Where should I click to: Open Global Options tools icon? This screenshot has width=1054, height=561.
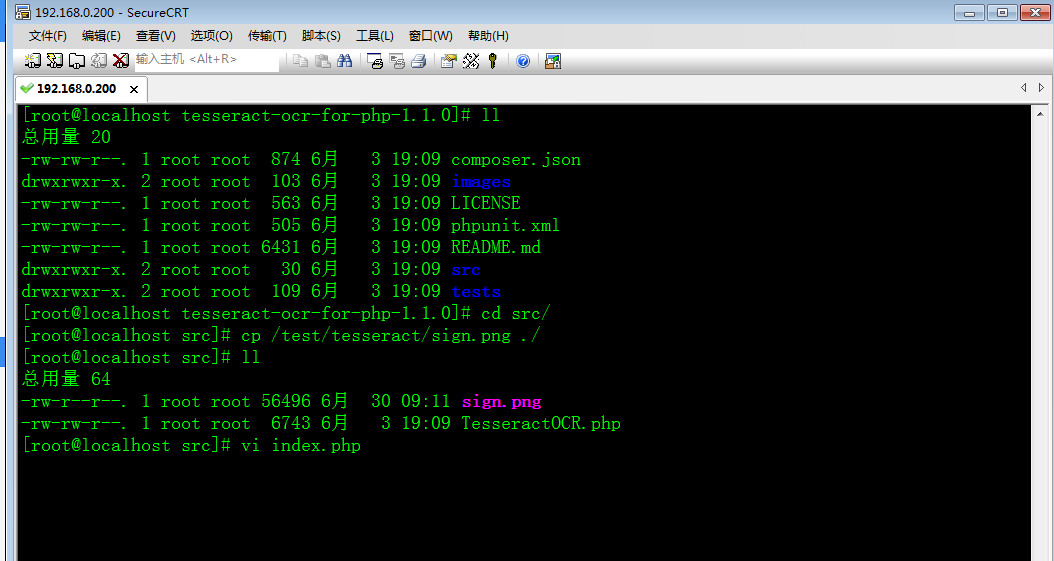pos(471,61)
